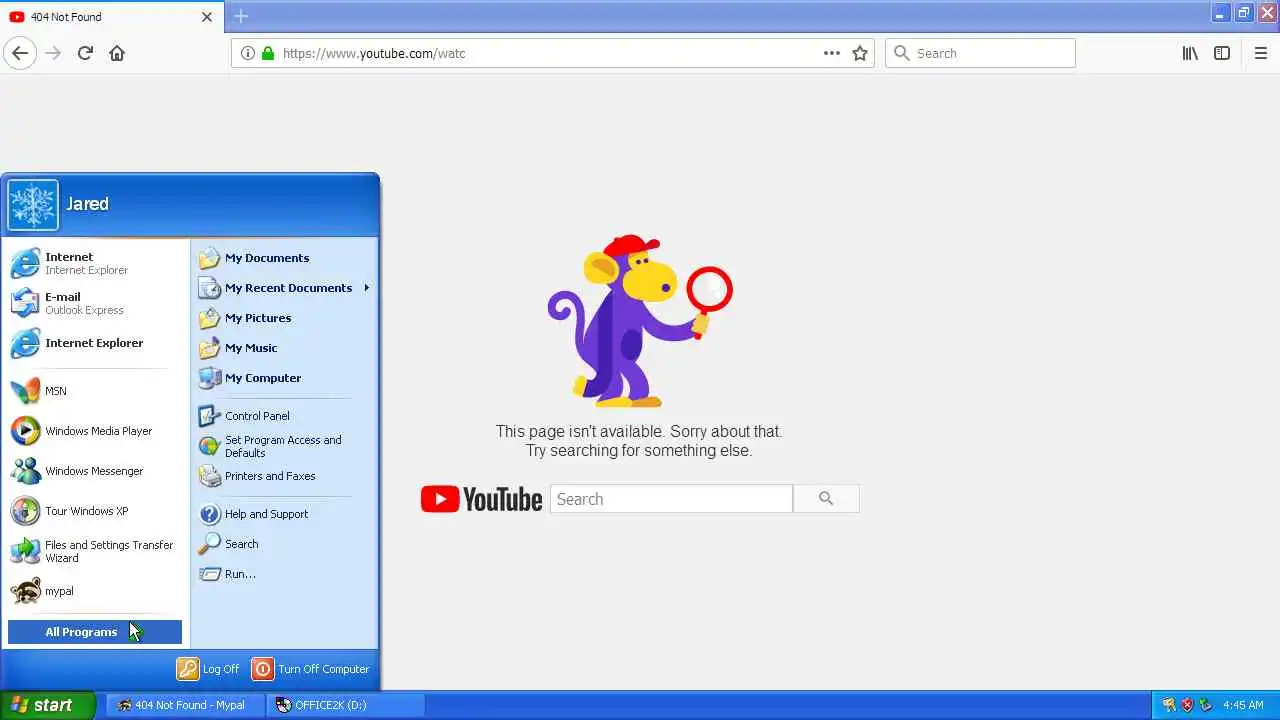Open the Library icon in the toolbar

pos(1190,53)
